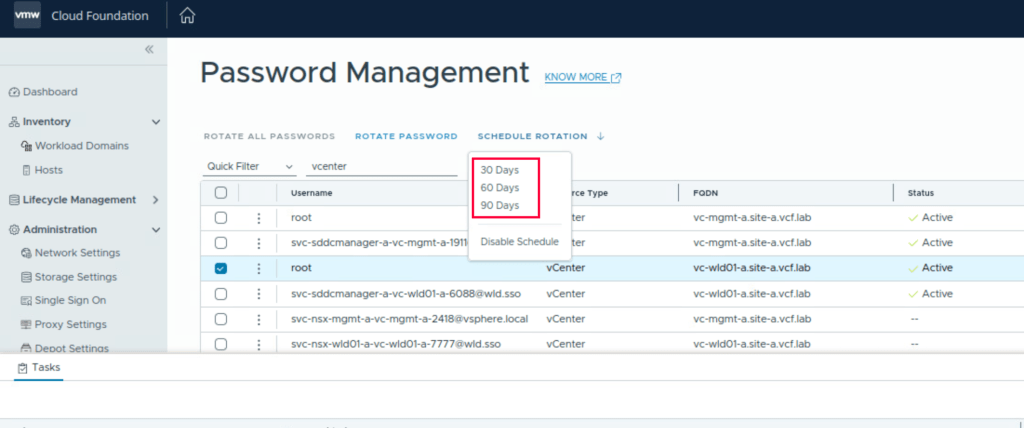This screenshot has width=1024, height=428.
Task: Click the Proxy Settings icon
Action: tap(27, 325)
